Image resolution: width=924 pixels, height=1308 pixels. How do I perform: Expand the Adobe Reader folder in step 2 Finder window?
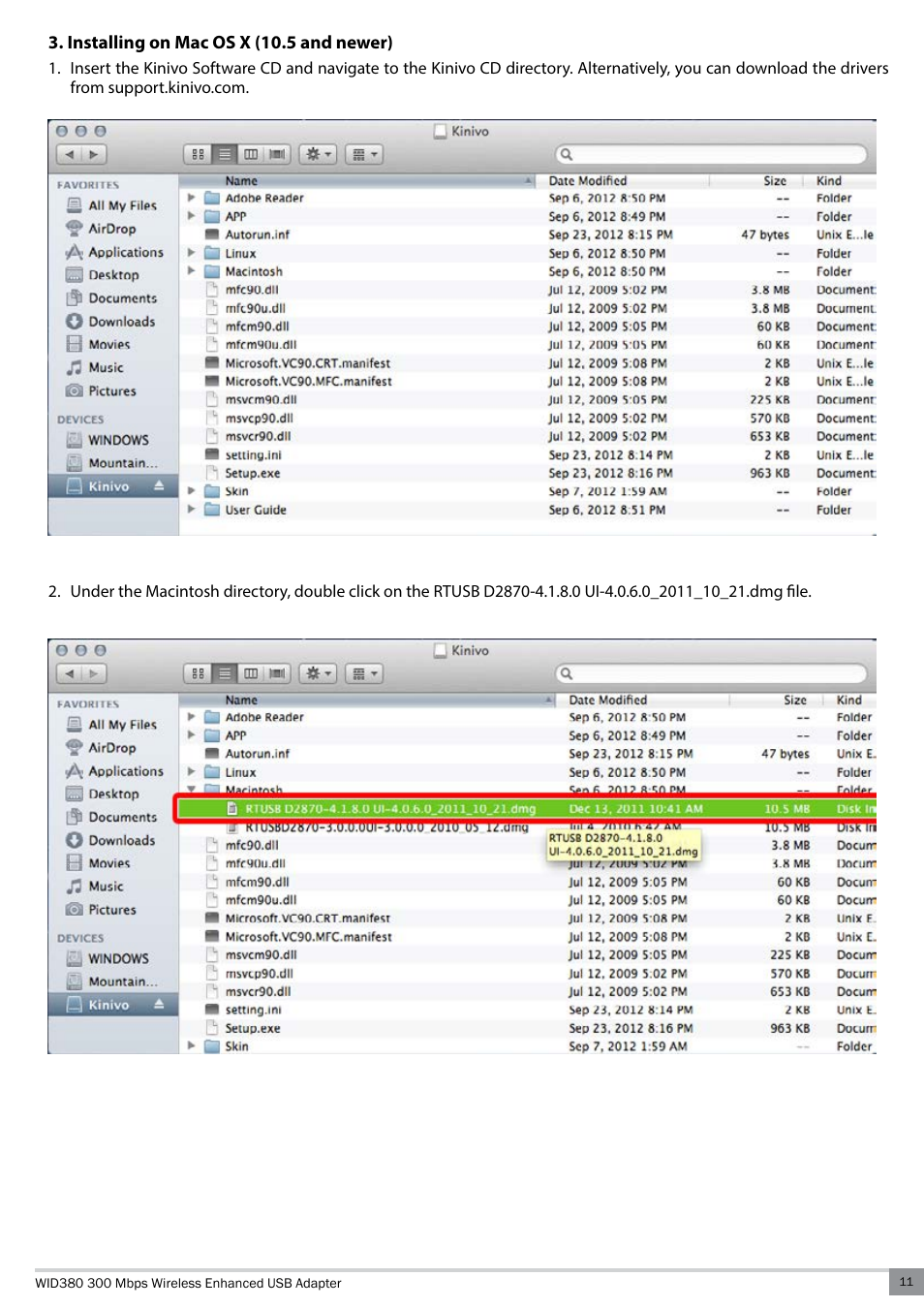[x=192, y=717]
